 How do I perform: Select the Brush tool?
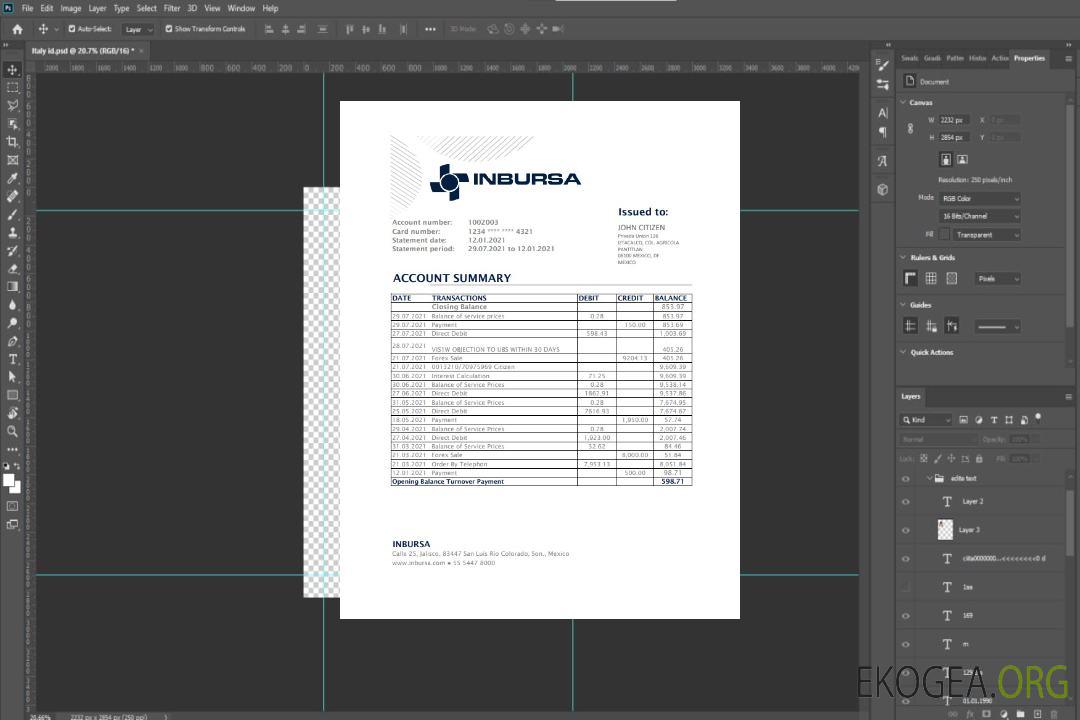point(12,214)
